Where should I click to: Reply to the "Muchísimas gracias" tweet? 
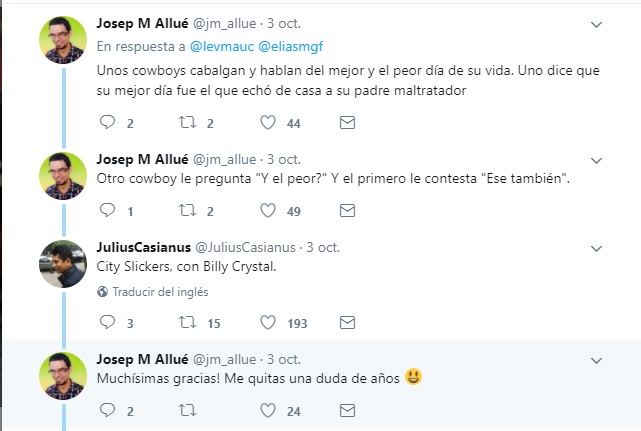pyautogui.click(x=109, y=410)
